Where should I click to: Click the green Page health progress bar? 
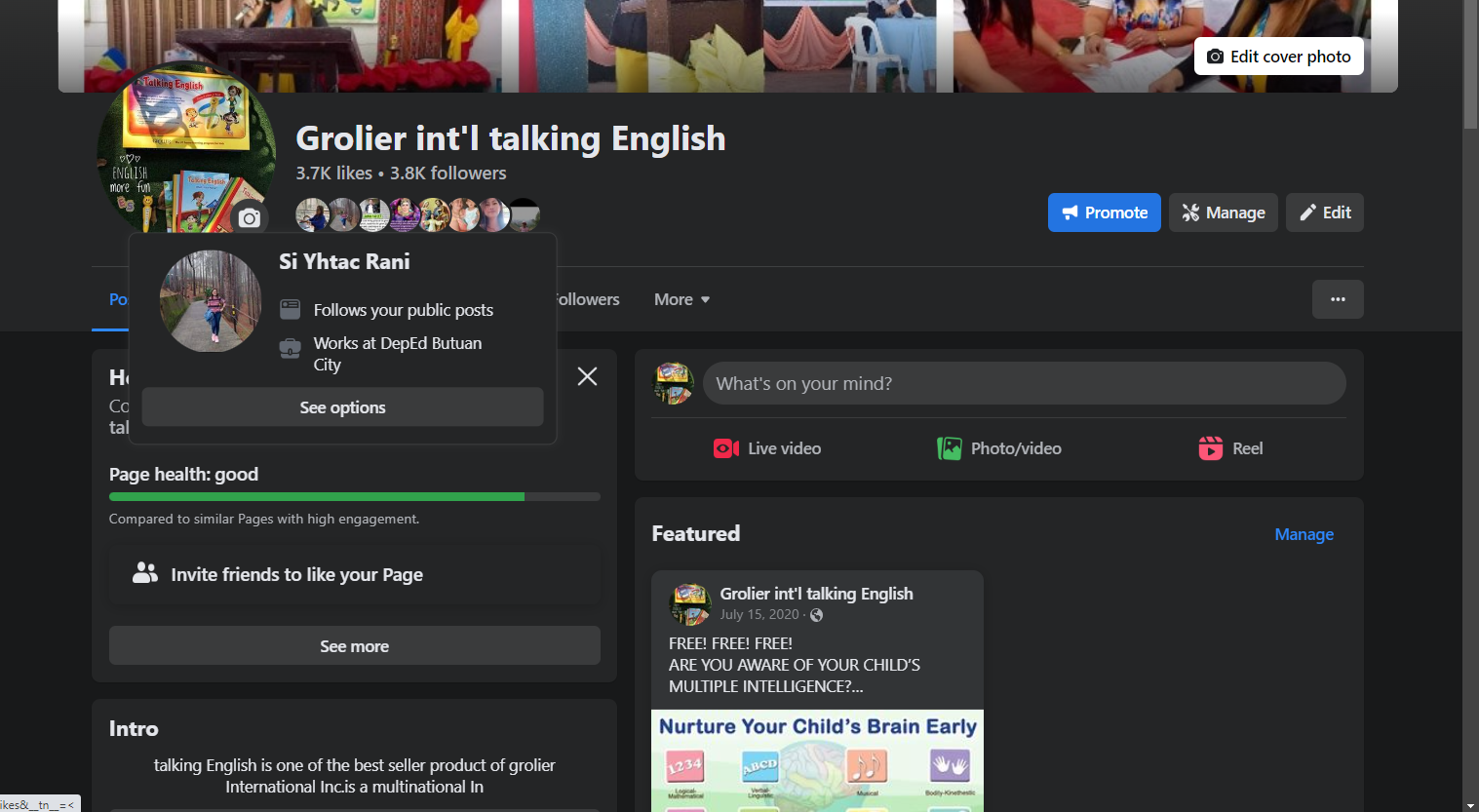tap(317, 497)
